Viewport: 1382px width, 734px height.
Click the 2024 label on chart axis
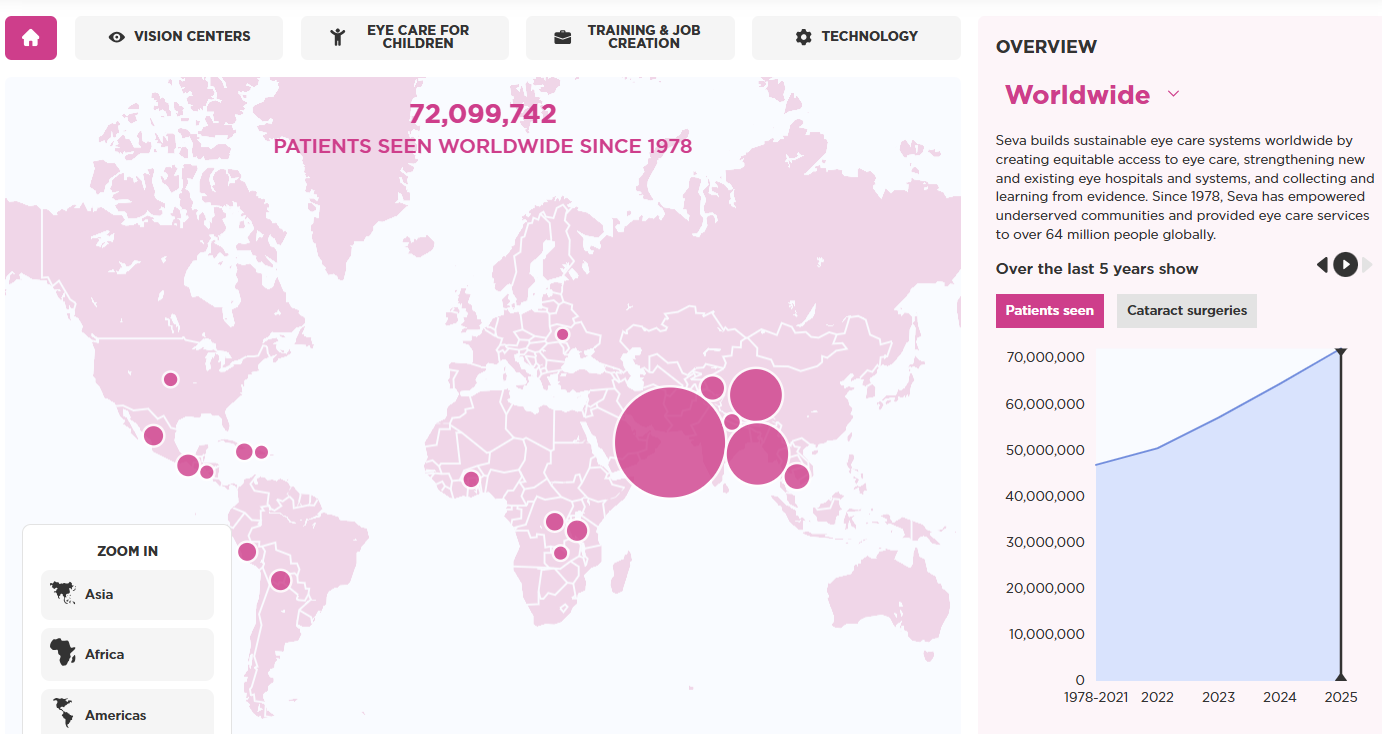[1280, 697]
